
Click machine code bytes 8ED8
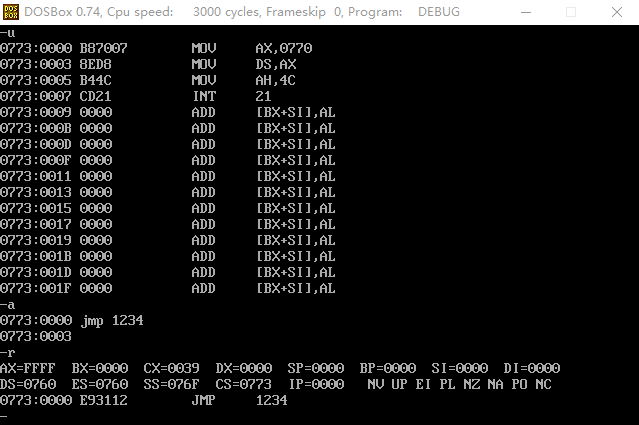pyautogui.click(x=95, y=64)
